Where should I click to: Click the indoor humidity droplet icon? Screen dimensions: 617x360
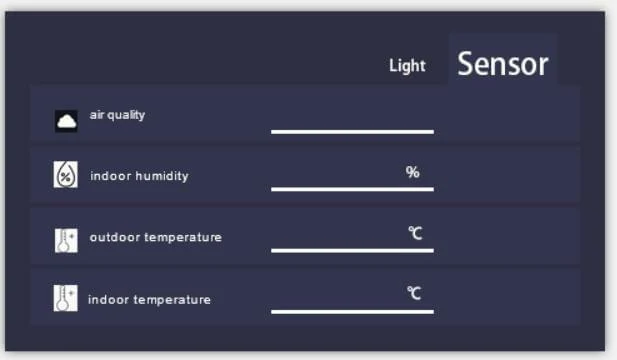pyautogui.click(x=66, y=174)
